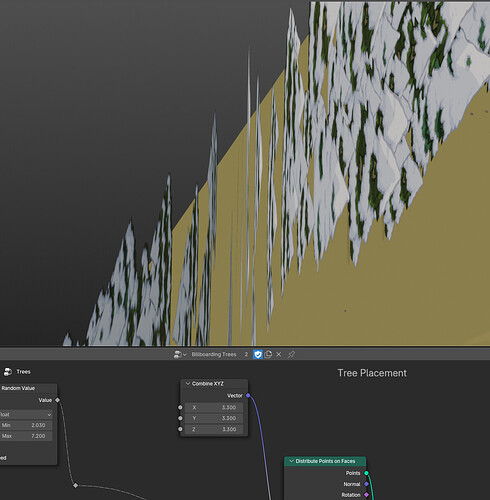
Task: Click the Trees breadcrumb label
Action: [x=23, y=371]
